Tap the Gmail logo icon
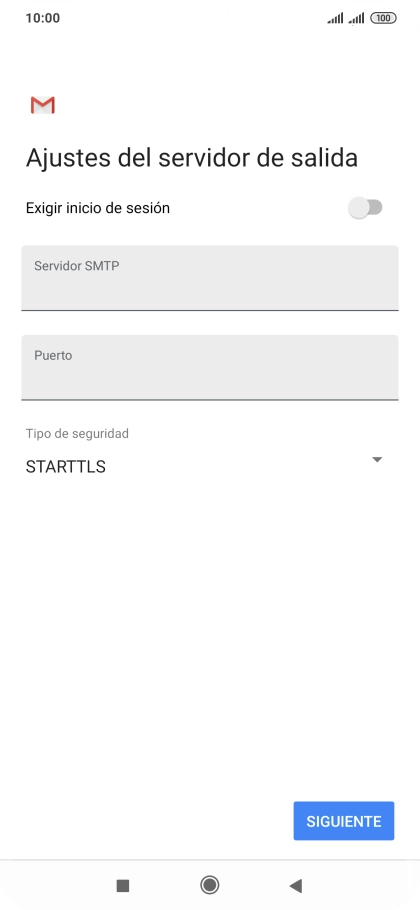 (x=42, y=105)
